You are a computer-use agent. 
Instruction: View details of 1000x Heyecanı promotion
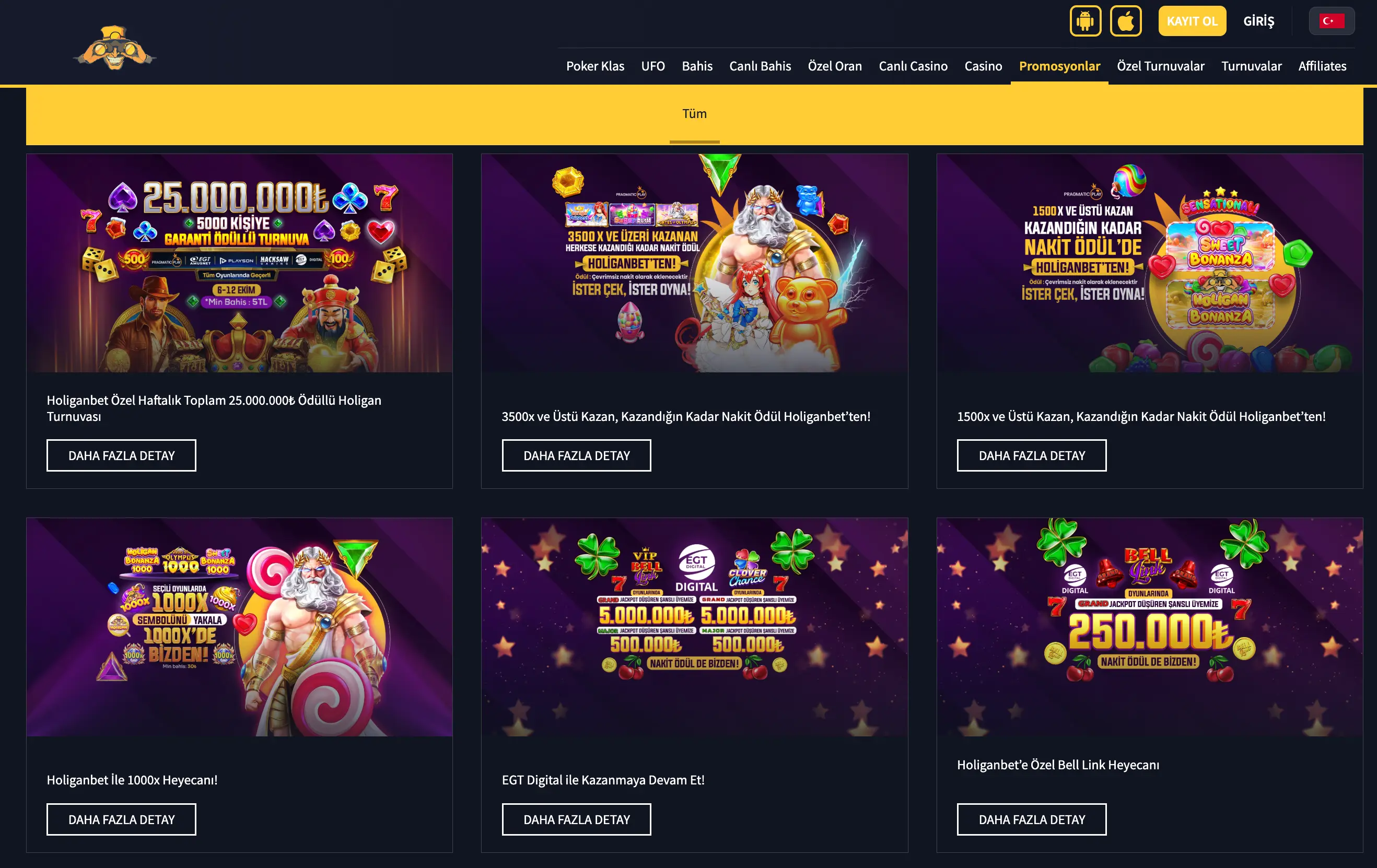[x=121, y=819]
